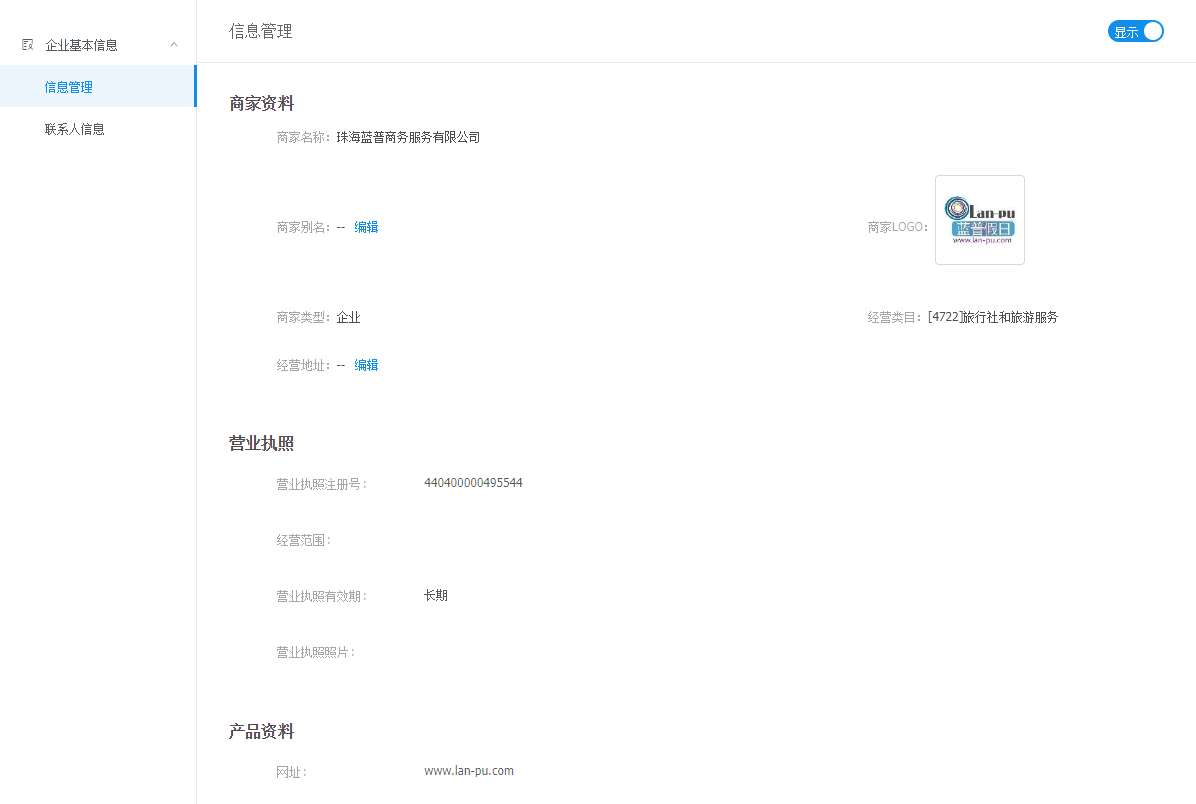Click the 企业基本信息 sidebar icon
Viewport: 1196px width, 804px height.
pyautogui.click(x=27, y=45)
